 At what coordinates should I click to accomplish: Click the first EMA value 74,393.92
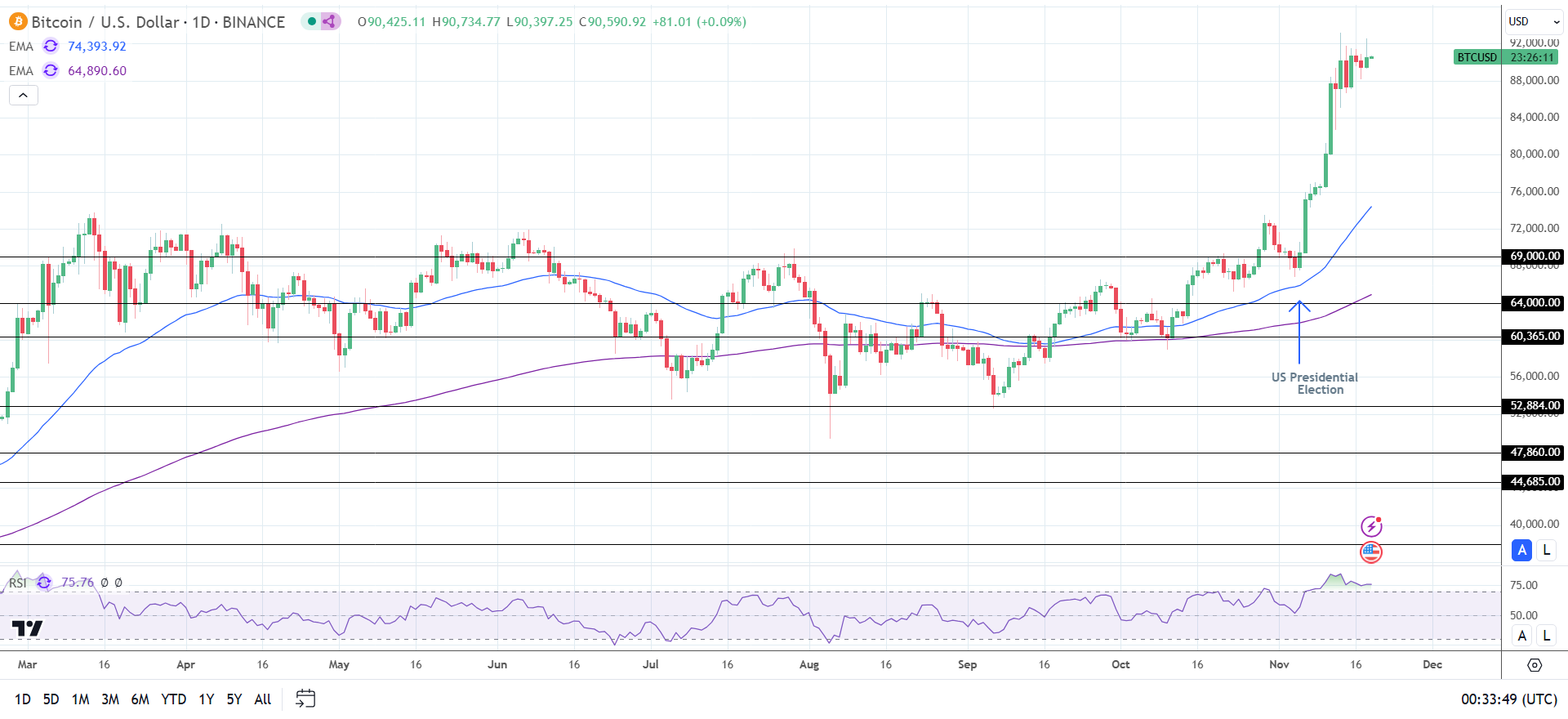(x=97, y=47)
